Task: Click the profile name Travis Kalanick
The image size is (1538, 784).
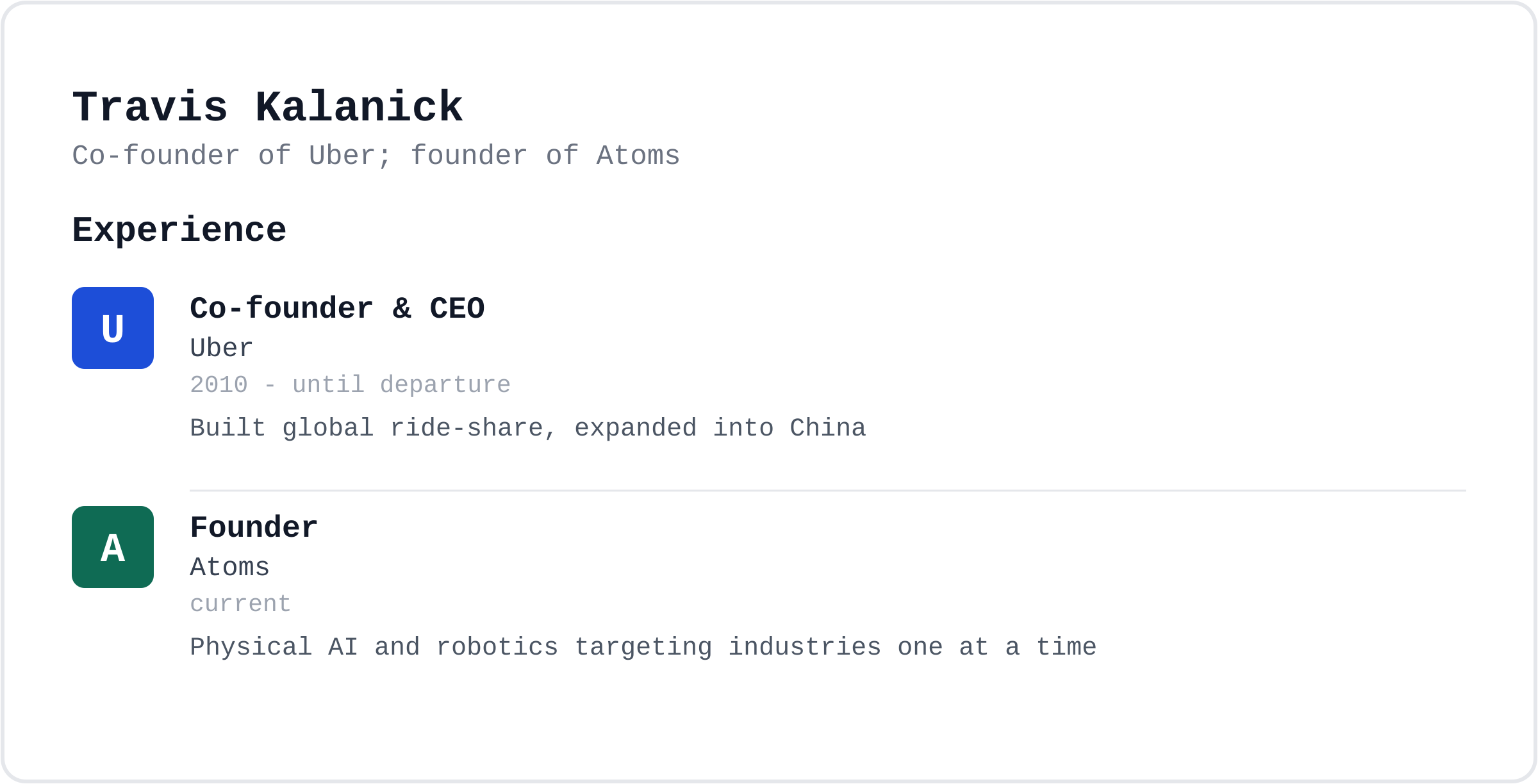Action: (x=267, y=107)
